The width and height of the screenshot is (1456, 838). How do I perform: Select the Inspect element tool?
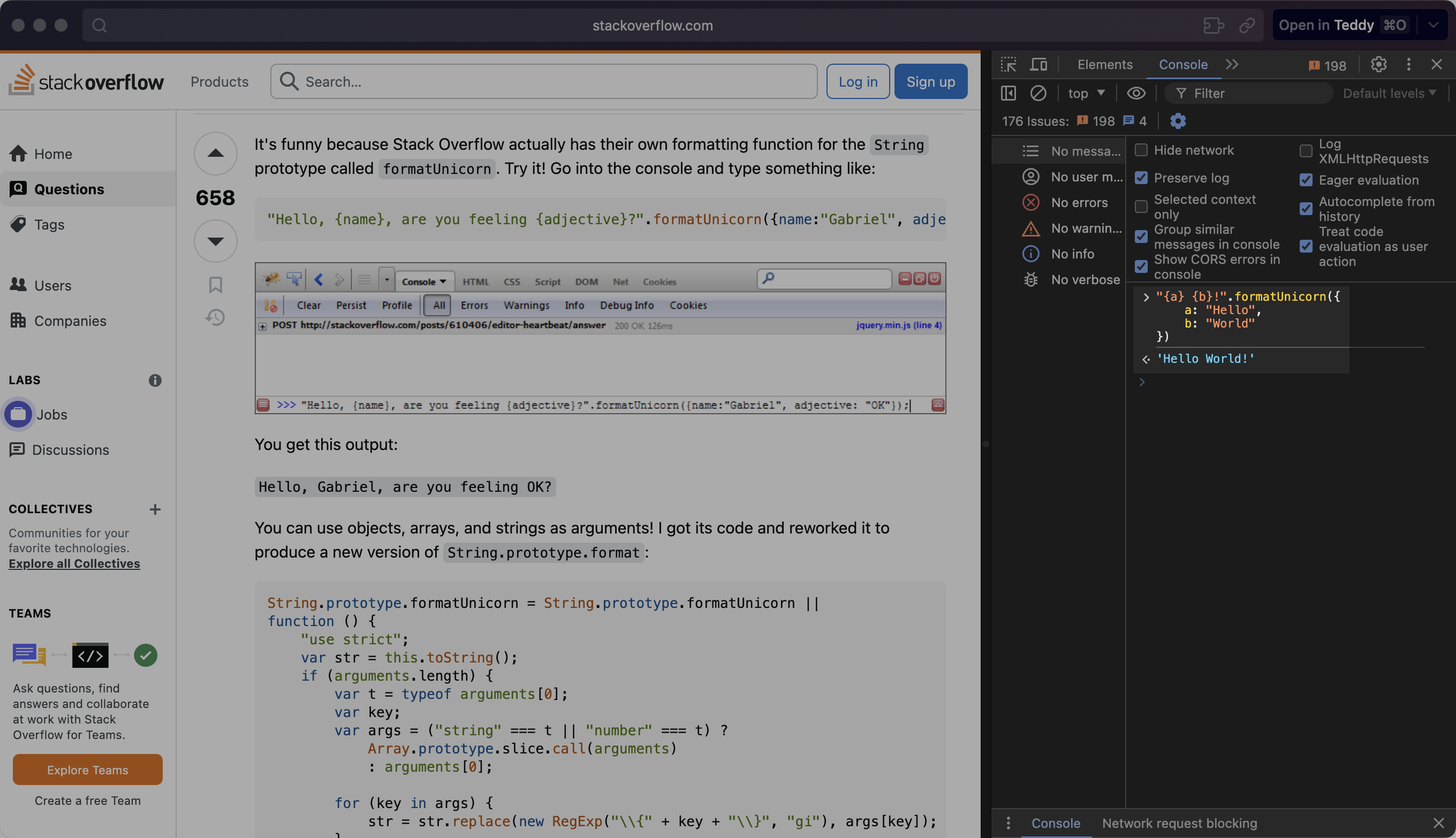[1008, 64]
